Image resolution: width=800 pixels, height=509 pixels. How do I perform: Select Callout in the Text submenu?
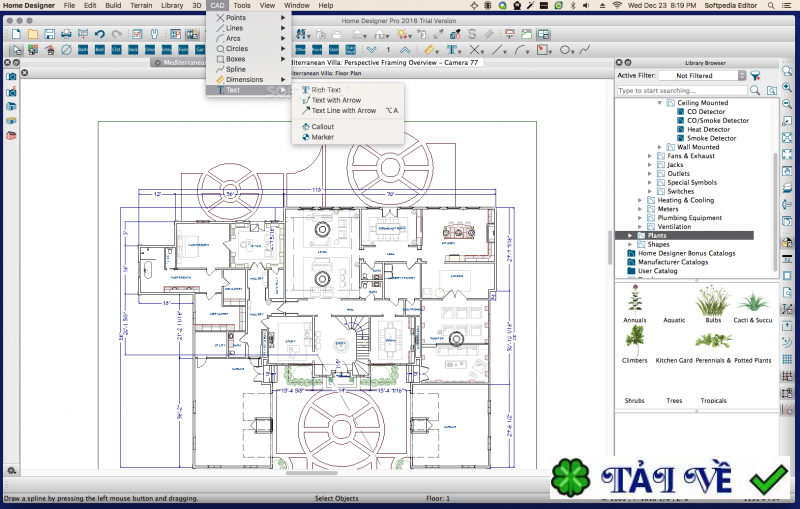[323, 127]
